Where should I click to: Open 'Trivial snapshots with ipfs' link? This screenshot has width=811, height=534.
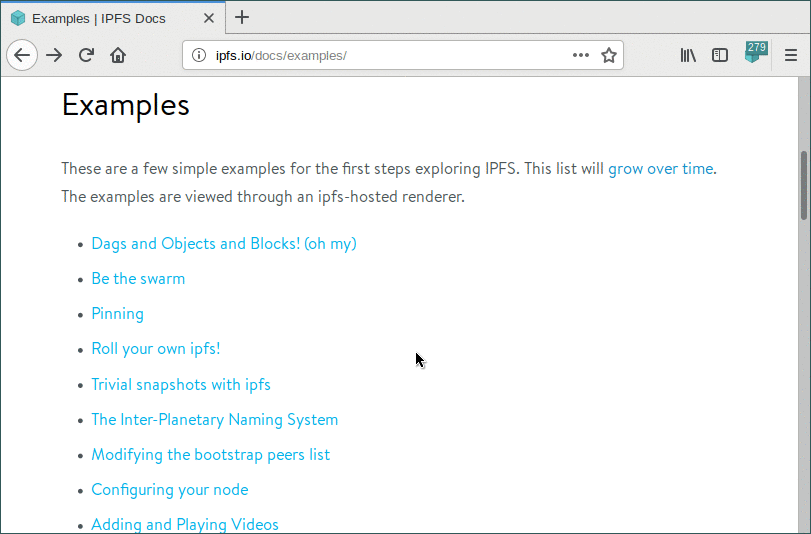pos(181,384)
